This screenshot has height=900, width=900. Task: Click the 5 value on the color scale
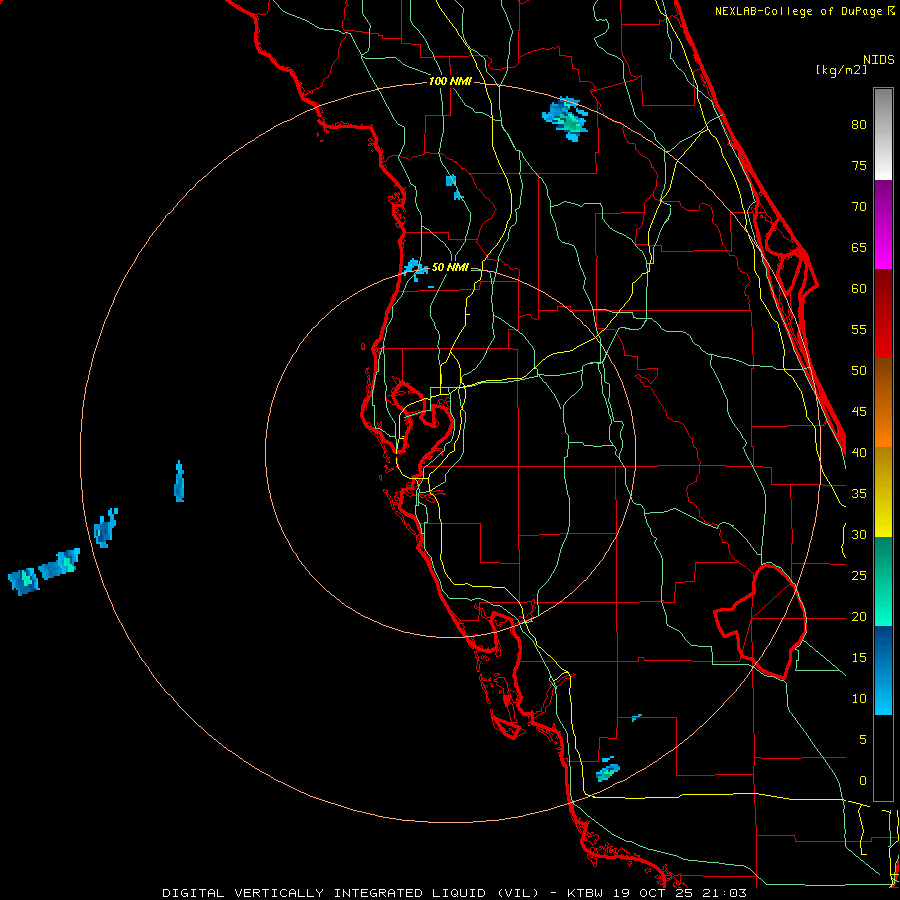tap(863, 739)
